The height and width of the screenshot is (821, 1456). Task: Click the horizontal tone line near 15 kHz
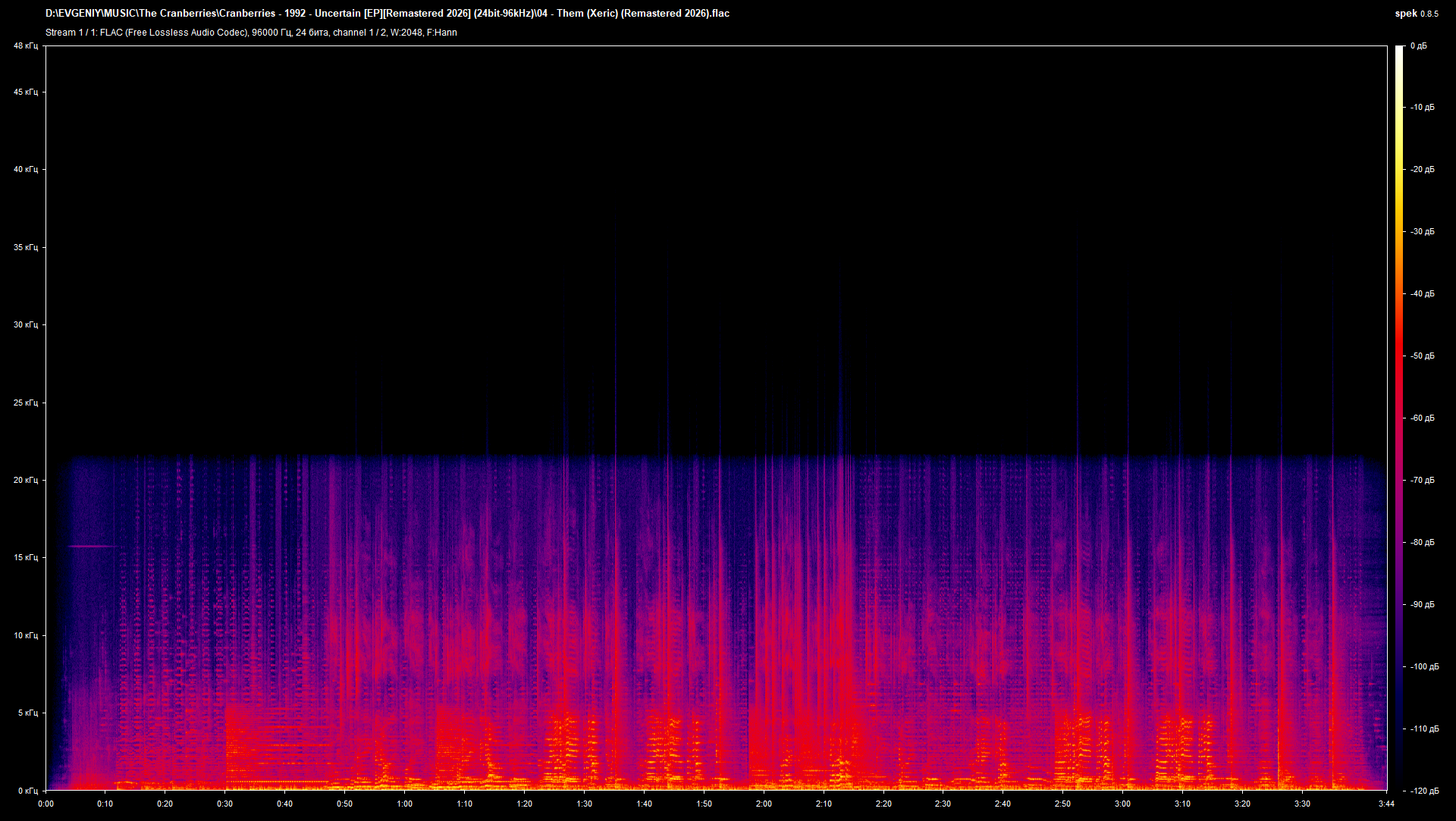[x=93, y=546]
